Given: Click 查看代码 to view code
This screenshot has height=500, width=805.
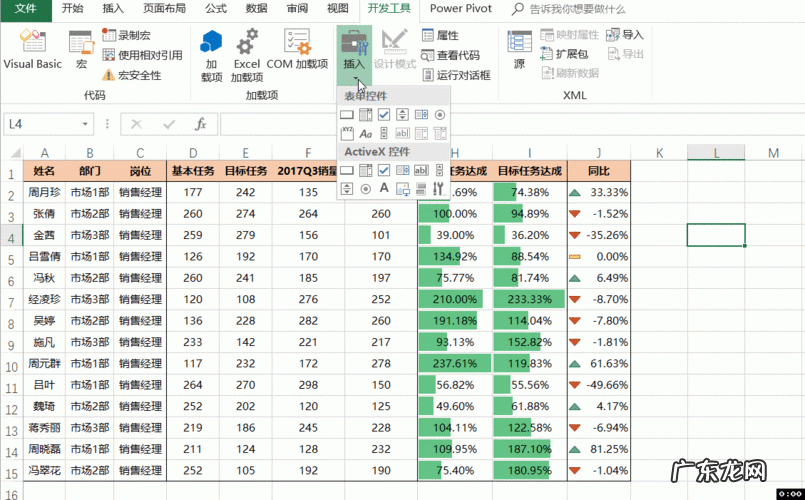Looking at the screenshot, I should pos(450,55).
